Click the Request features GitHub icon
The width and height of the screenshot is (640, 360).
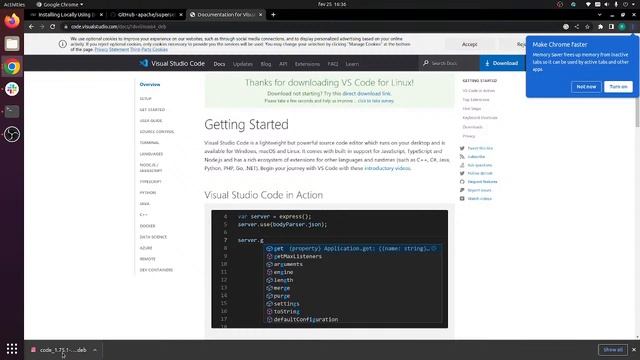[462, 182]
